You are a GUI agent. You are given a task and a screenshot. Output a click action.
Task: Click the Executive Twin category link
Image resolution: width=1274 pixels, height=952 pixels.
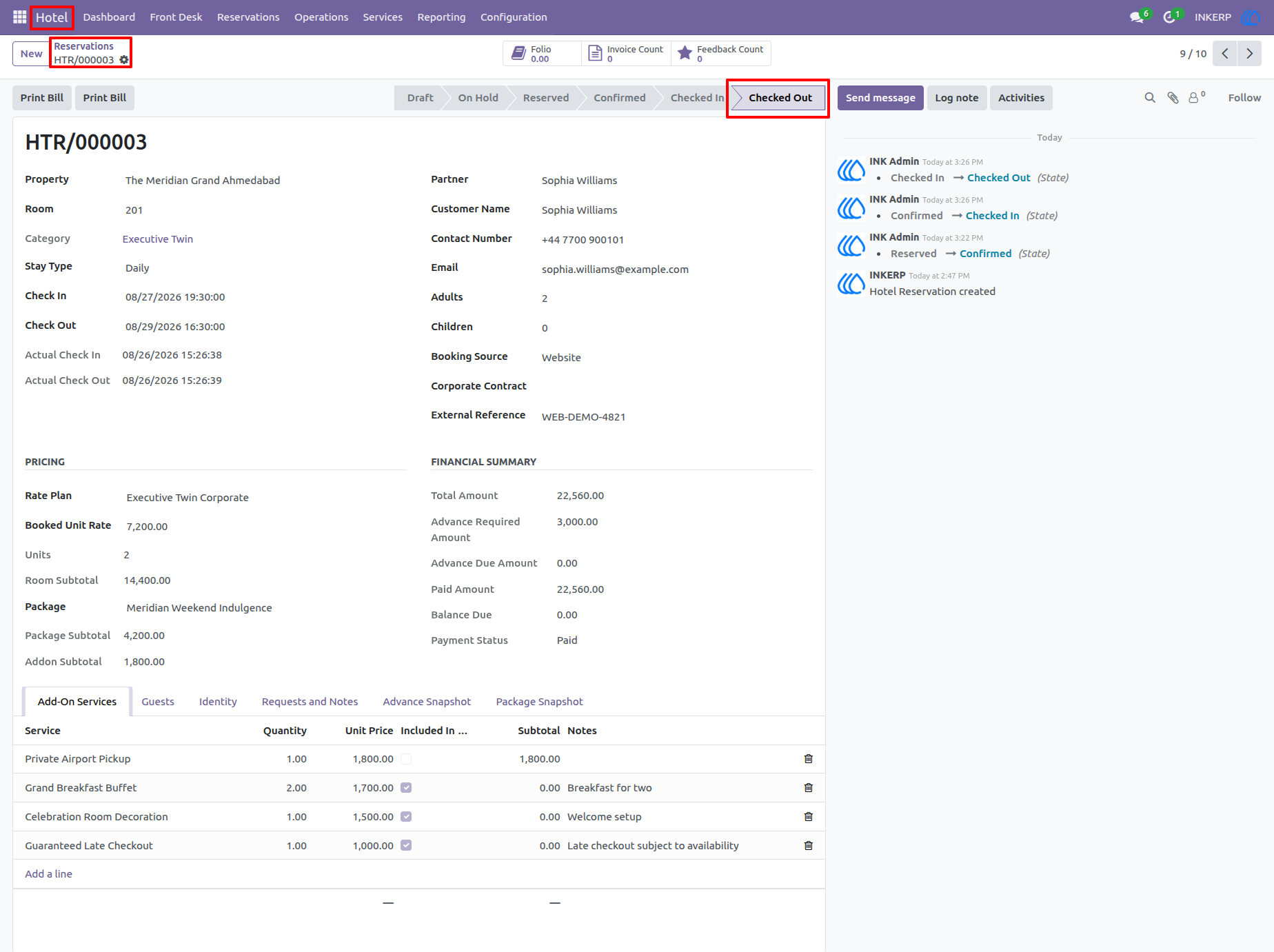coord(158,239)
